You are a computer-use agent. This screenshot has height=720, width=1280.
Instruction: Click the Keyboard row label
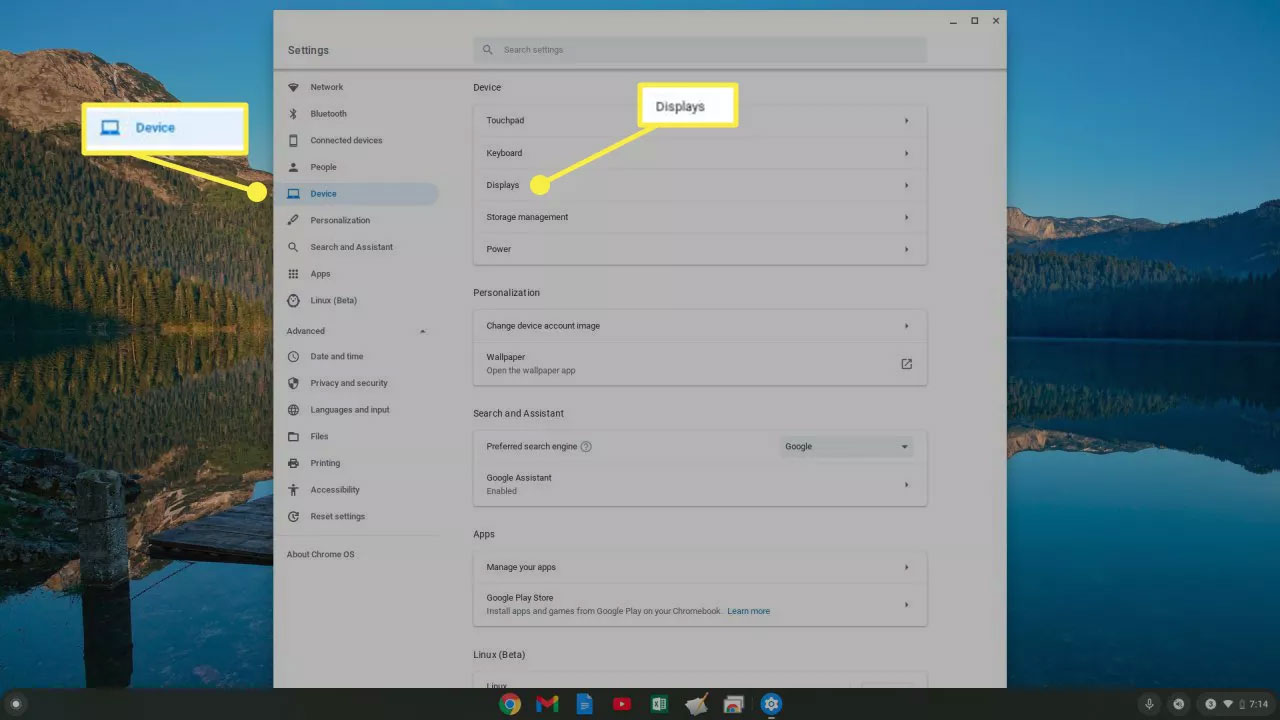504,153
